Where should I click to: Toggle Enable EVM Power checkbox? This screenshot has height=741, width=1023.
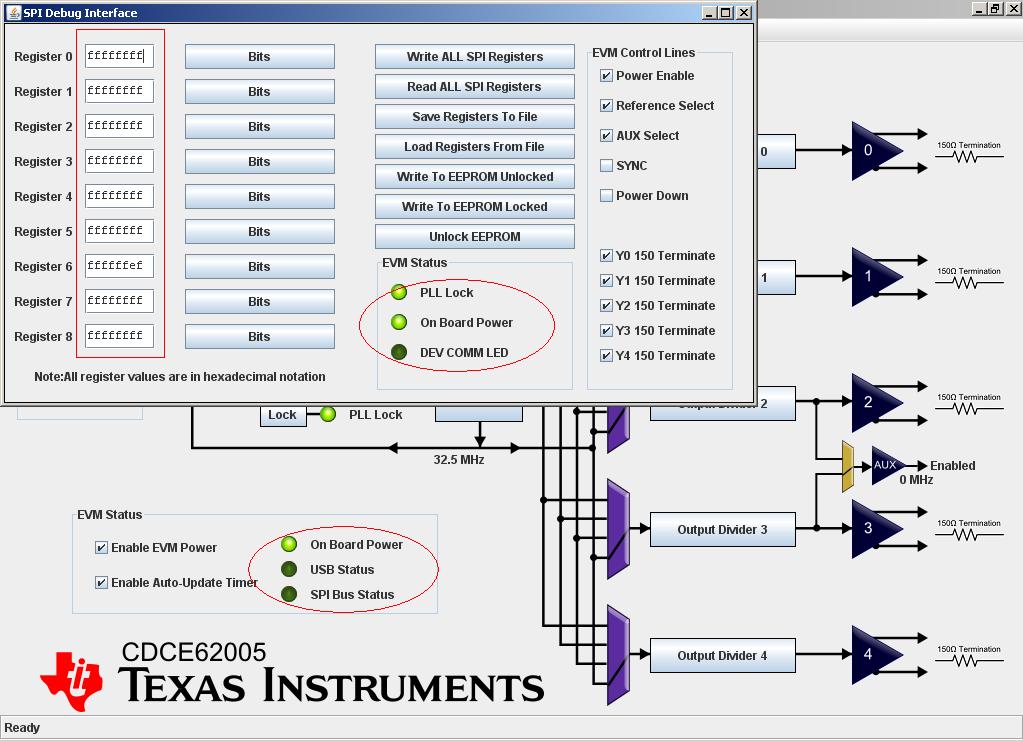(x=101, y=547)
